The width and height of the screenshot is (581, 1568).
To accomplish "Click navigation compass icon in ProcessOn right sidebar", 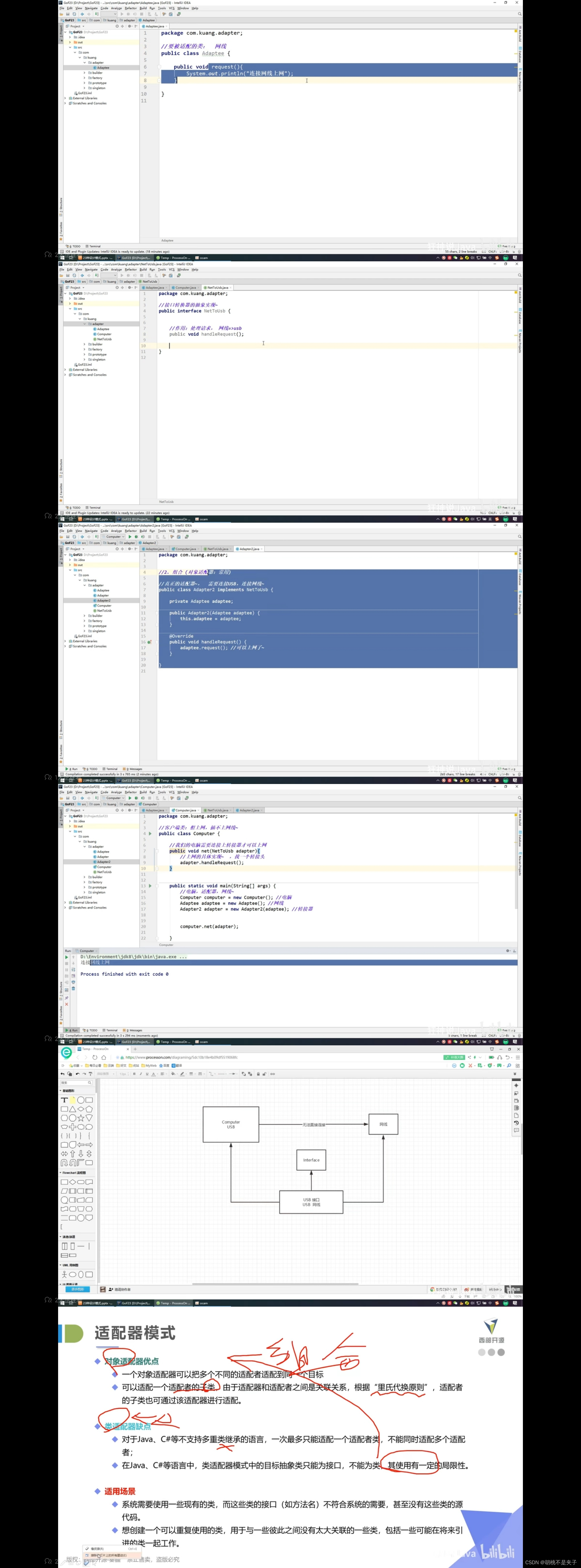I will (x=516, y=1086).
